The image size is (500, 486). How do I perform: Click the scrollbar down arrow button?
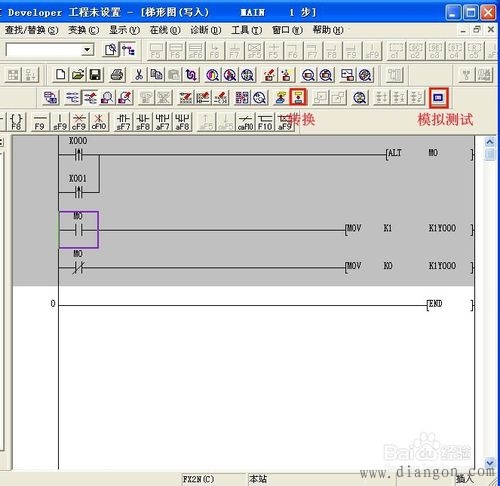pyautogui.click(x=490, y=463)
